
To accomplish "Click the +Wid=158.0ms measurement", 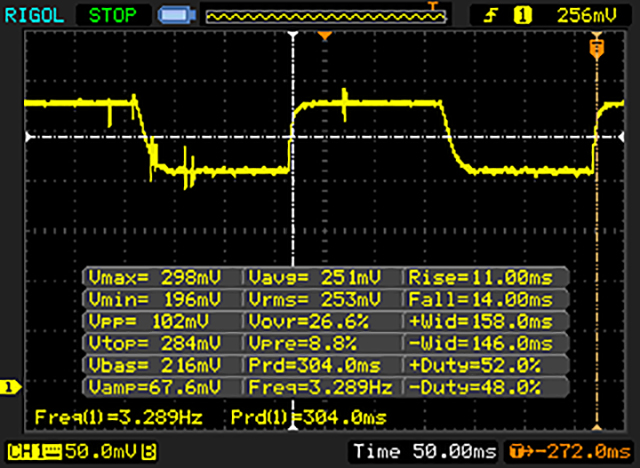I will point(481,322).
